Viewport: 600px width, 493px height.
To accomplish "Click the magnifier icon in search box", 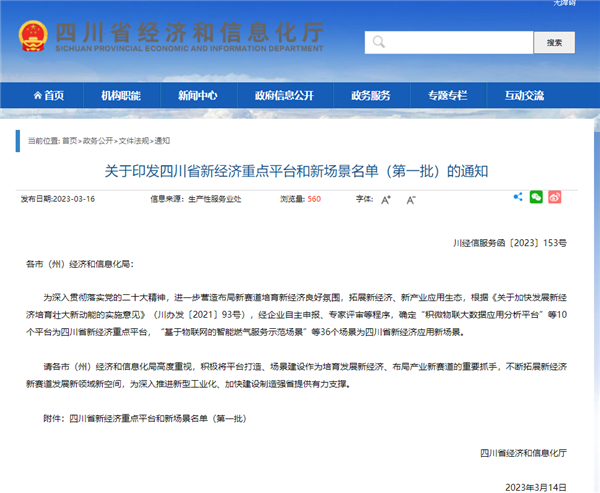I will point(377,43).
